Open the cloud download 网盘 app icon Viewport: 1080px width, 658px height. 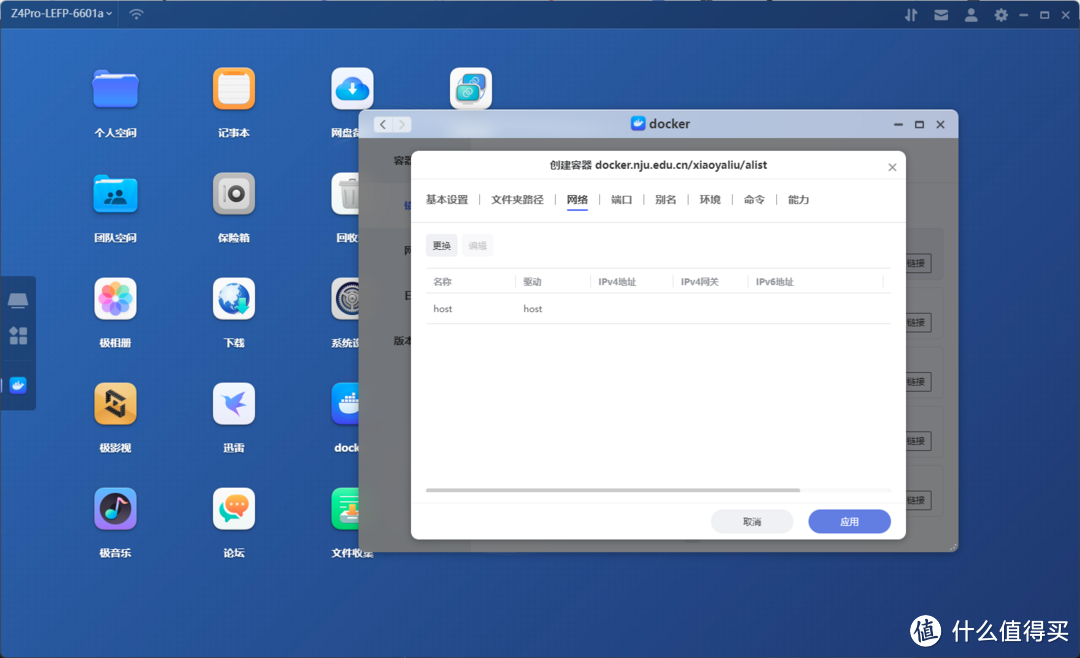[352, 89]
